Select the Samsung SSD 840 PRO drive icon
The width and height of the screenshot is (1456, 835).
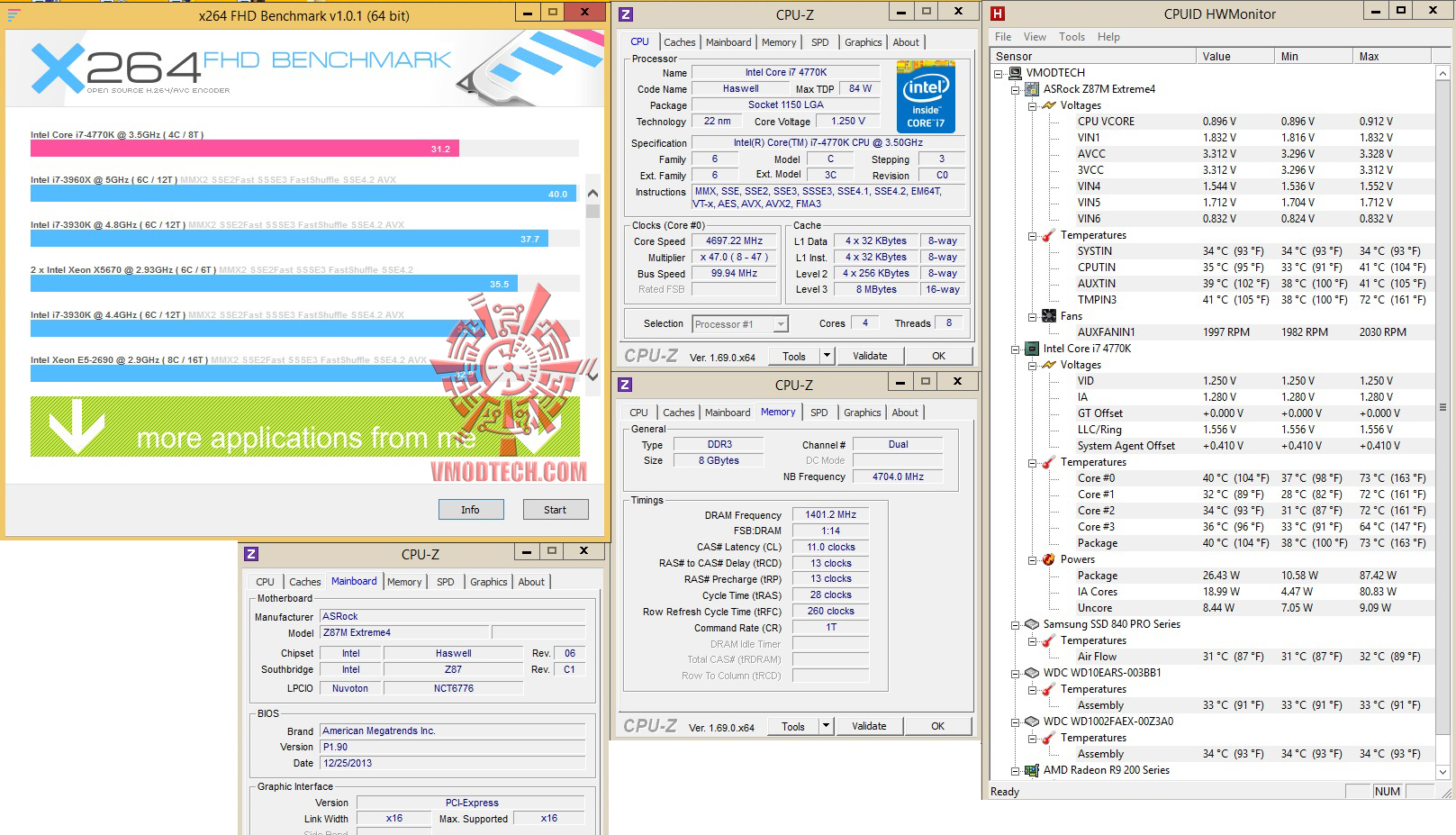(1032, 624)
